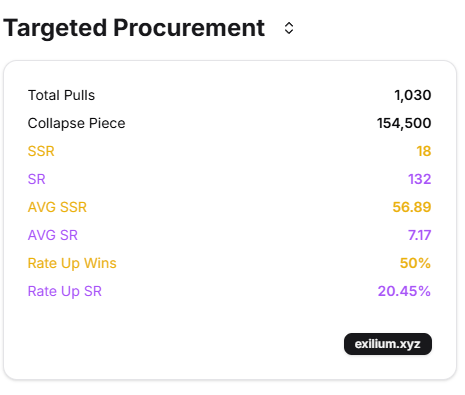Select the Rate Up Wins label
Image resolution: width=465 pixels, height=395 pixels.
[72, 263]
